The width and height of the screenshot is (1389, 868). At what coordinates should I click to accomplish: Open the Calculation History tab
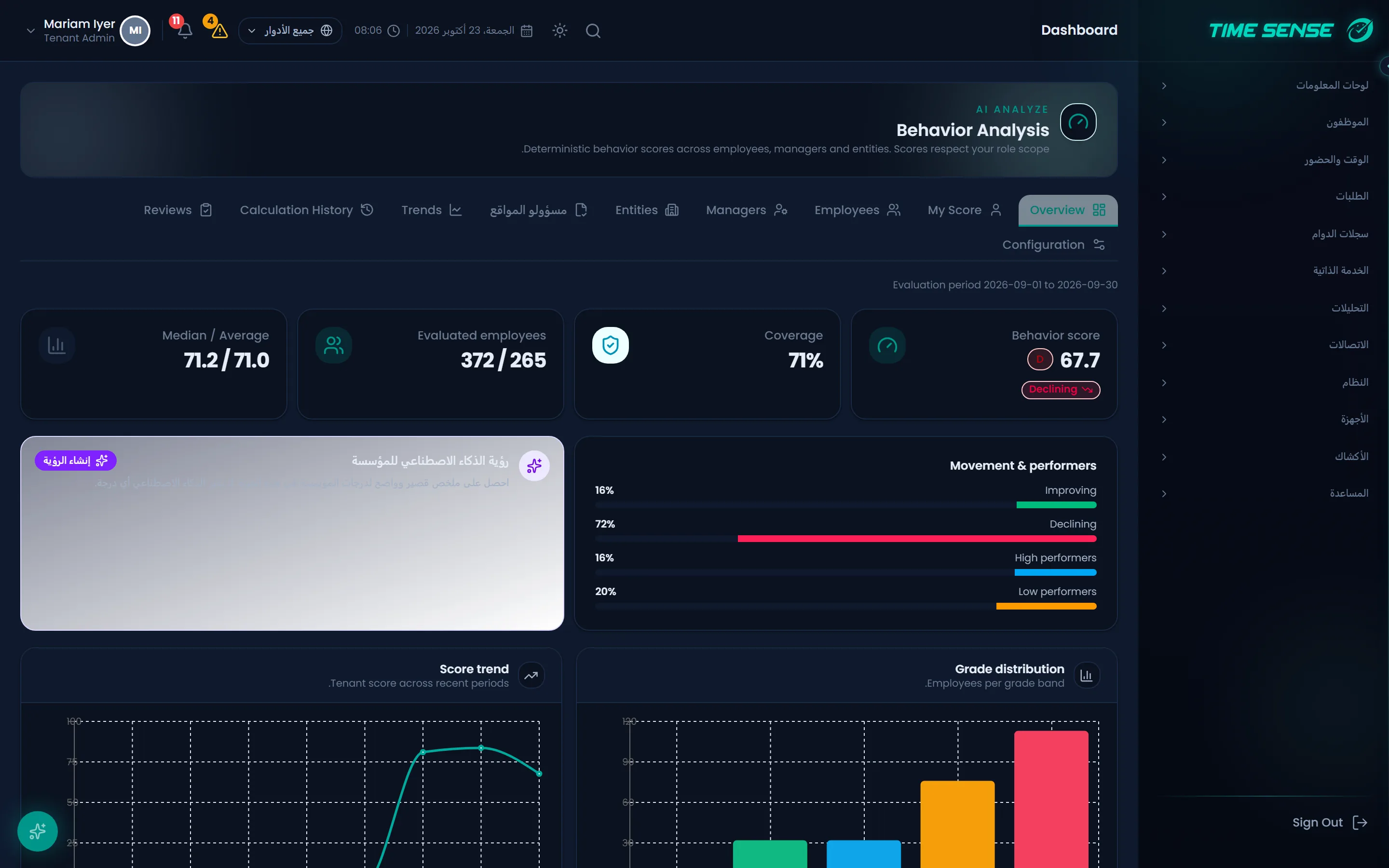click(x=307, y=210)
